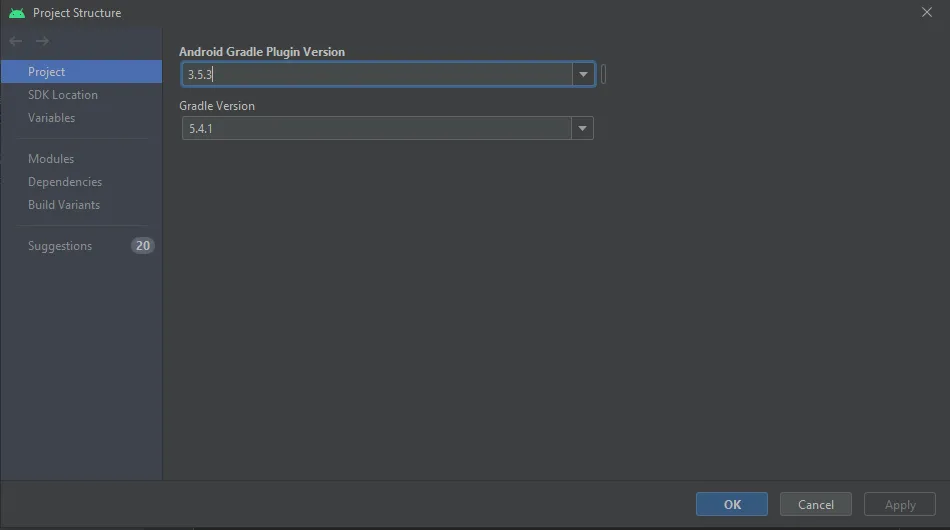
Task: Select Project in the sidebar
Action: coord(81,71)
